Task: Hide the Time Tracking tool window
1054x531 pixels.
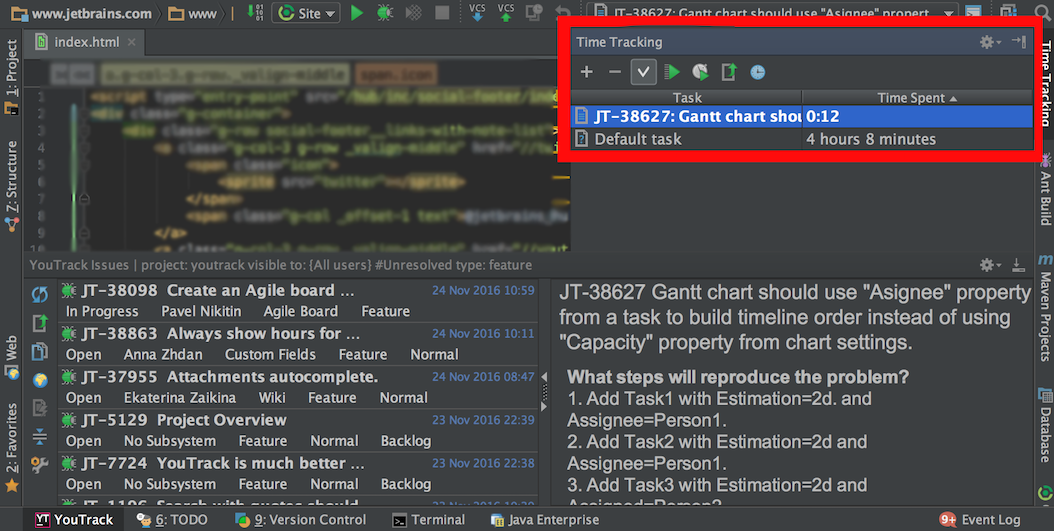Action: click(x=1019, y=42)
